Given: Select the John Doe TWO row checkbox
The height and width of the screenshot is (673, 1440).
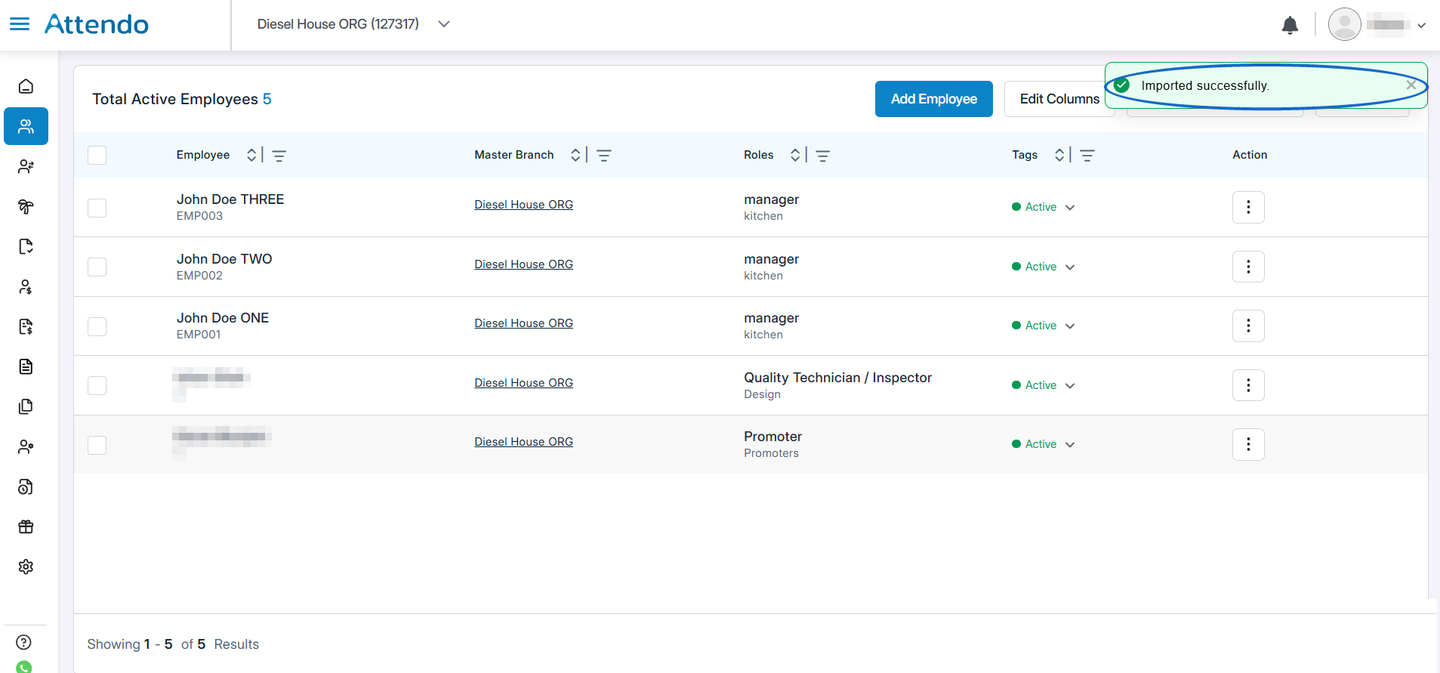Looking at the screenshot, I should point(97,267).
